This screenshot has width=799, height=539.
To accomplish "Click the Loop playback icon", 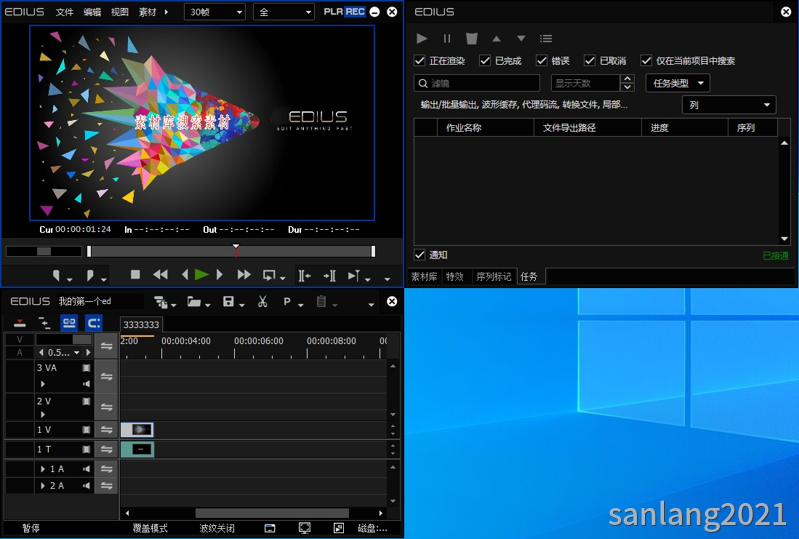I will click(269, 276).
